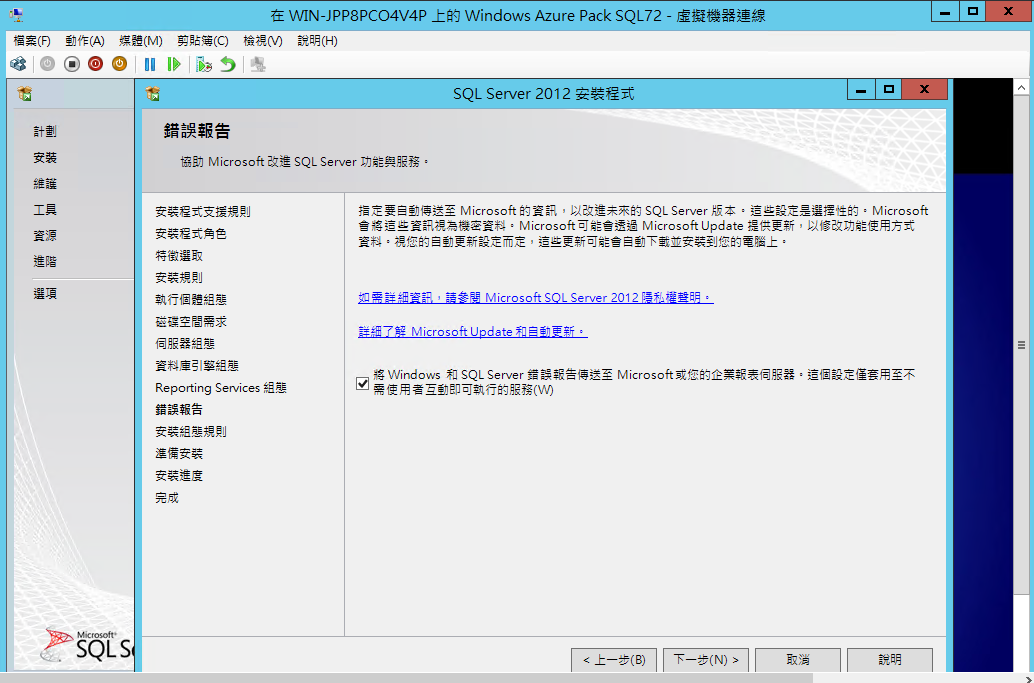Open the 說明(H) menu
This screenshot has width=1034, height=683.
pyautogui.click(x=317, y=41)
